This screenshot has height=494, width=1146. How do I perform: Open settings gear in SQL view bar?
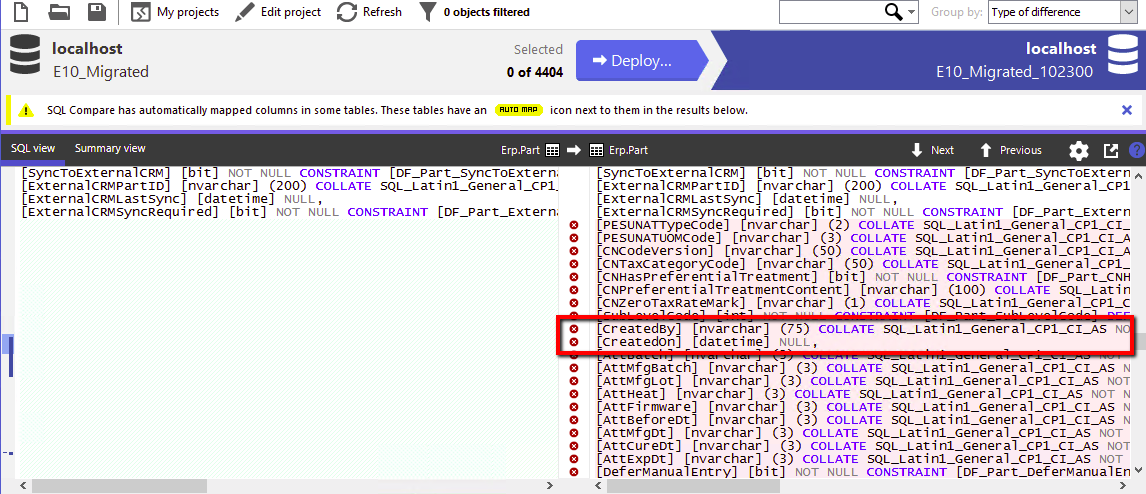tap(1079, 151)
